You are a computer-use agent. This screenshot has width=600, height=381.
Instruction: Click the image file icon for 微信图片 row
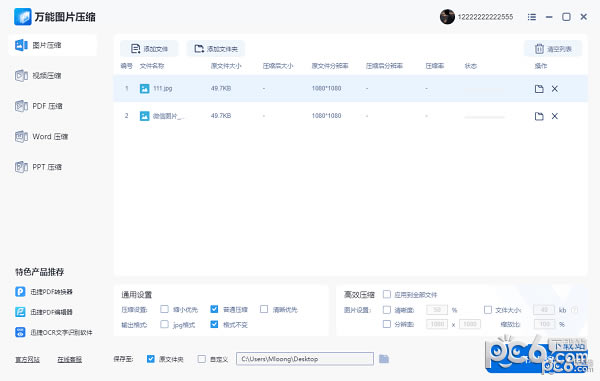coord(144,116)
